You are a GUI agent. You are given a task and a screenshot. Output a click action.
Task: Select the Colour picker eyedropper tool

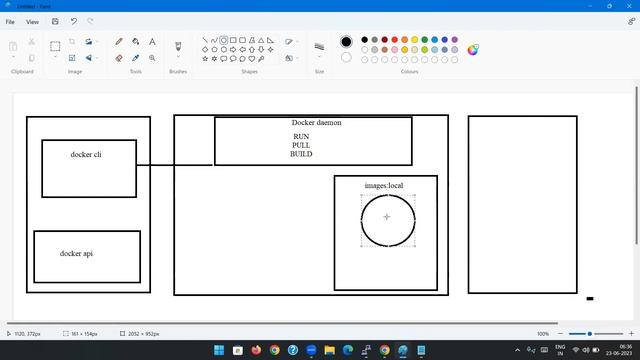point(136,58)
